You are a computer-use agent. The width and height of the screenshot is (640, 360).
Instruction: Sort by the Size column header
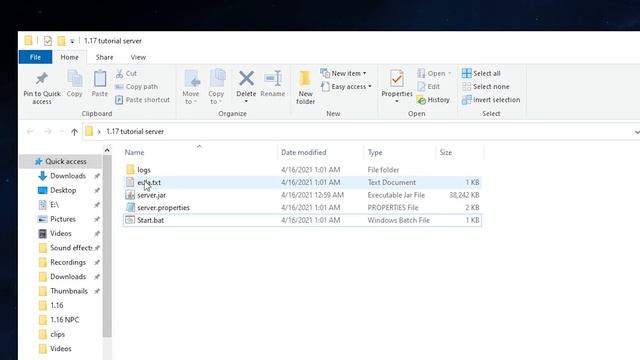tap(446, 152)
